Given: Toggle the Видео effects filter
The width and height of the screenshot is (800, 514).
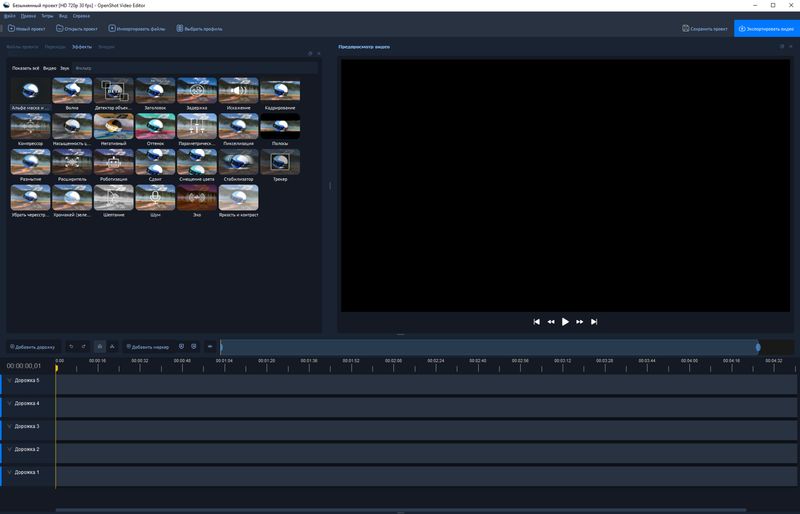Looking at the screenshot, I should (x=49, y=68).
